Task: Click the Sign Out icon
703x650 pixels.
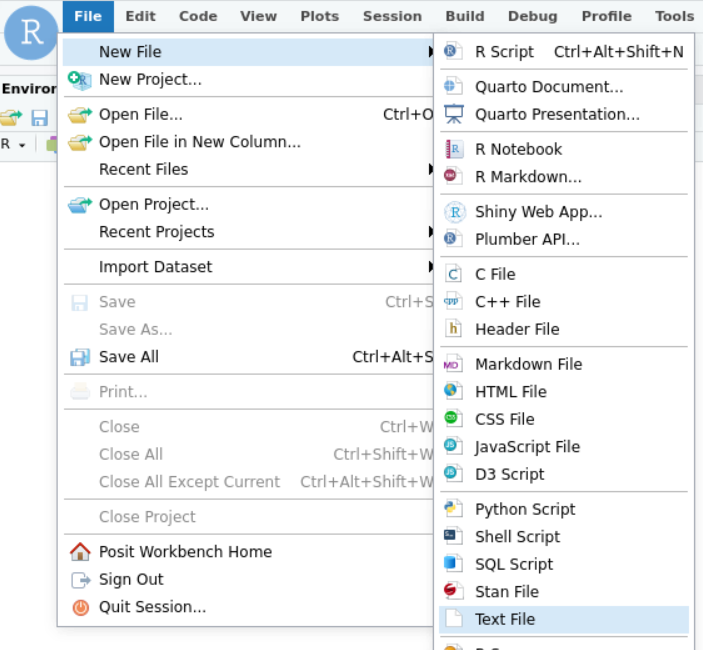Action: (81, 580)
